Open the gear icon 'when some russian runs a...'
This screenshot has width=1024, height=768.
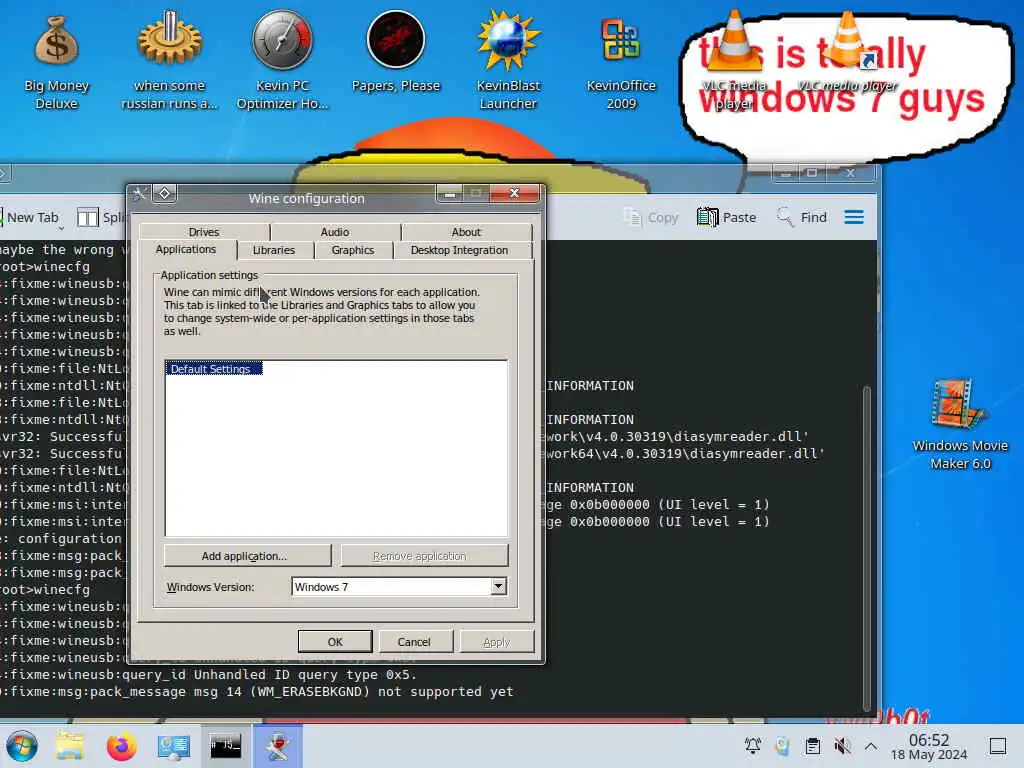169,60
